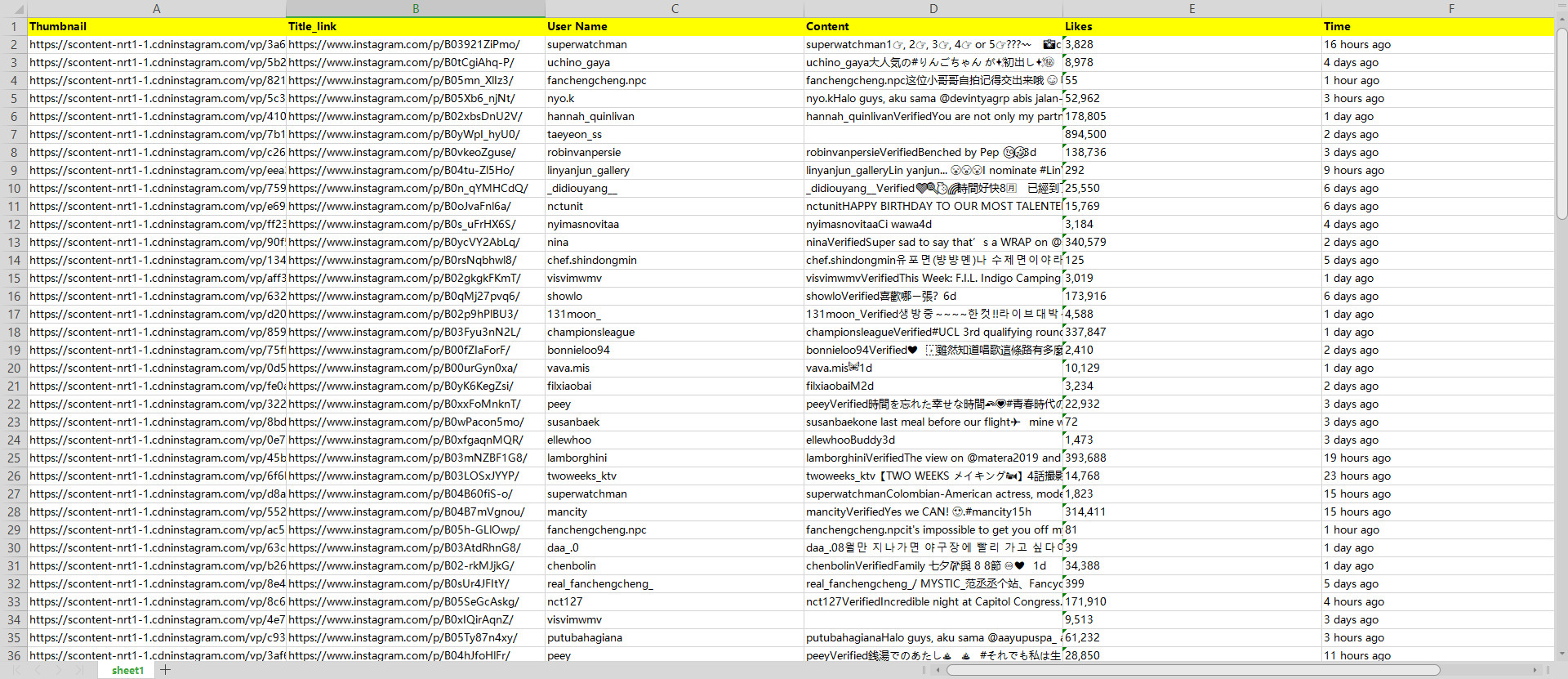Select column C header

click(675, 9)
